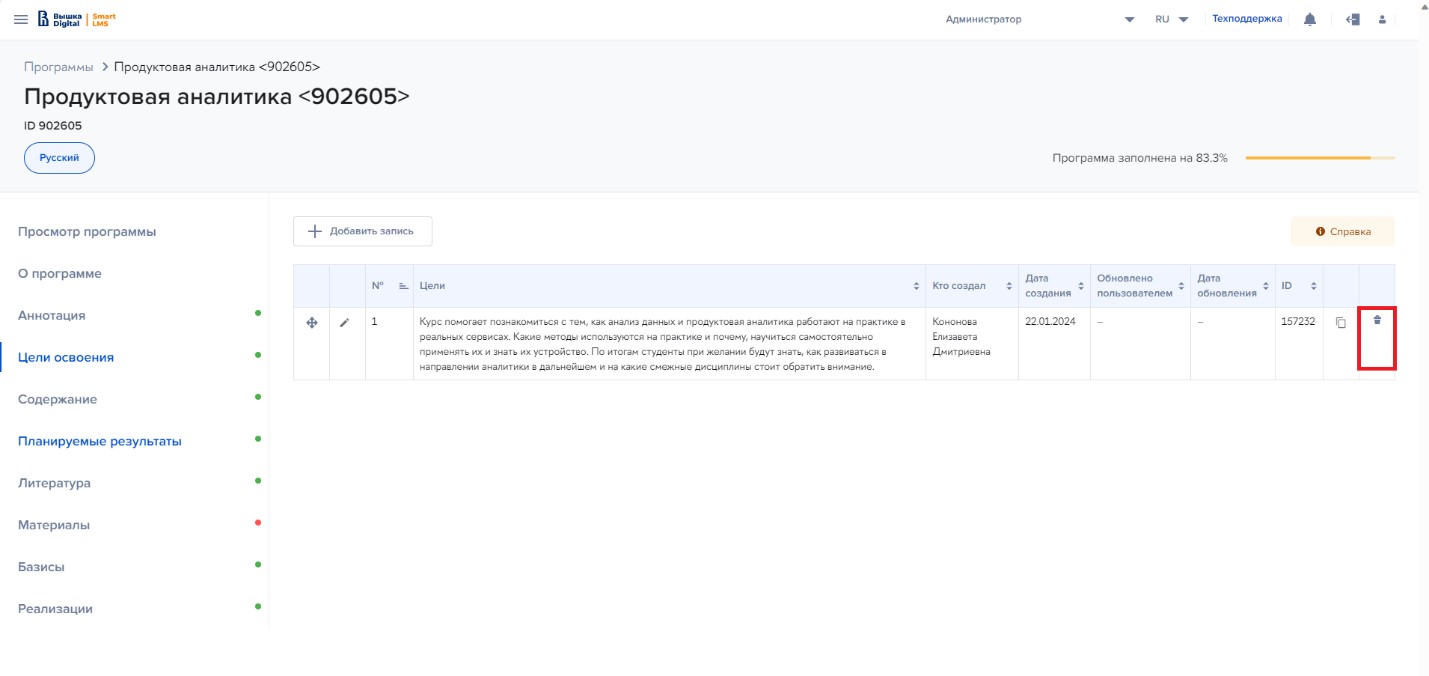Open the Аннотация sidebar section
Viewport: 1429px width, 676px height.
coord(52,316)
